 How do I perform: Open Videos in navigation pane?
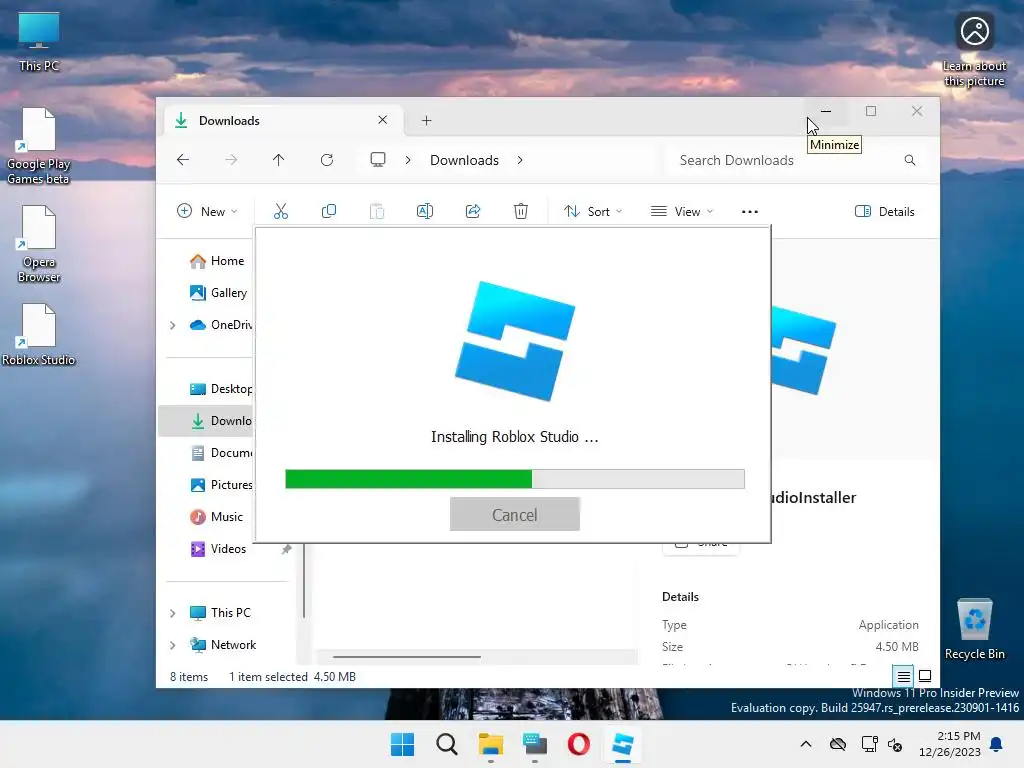point(217,549)
